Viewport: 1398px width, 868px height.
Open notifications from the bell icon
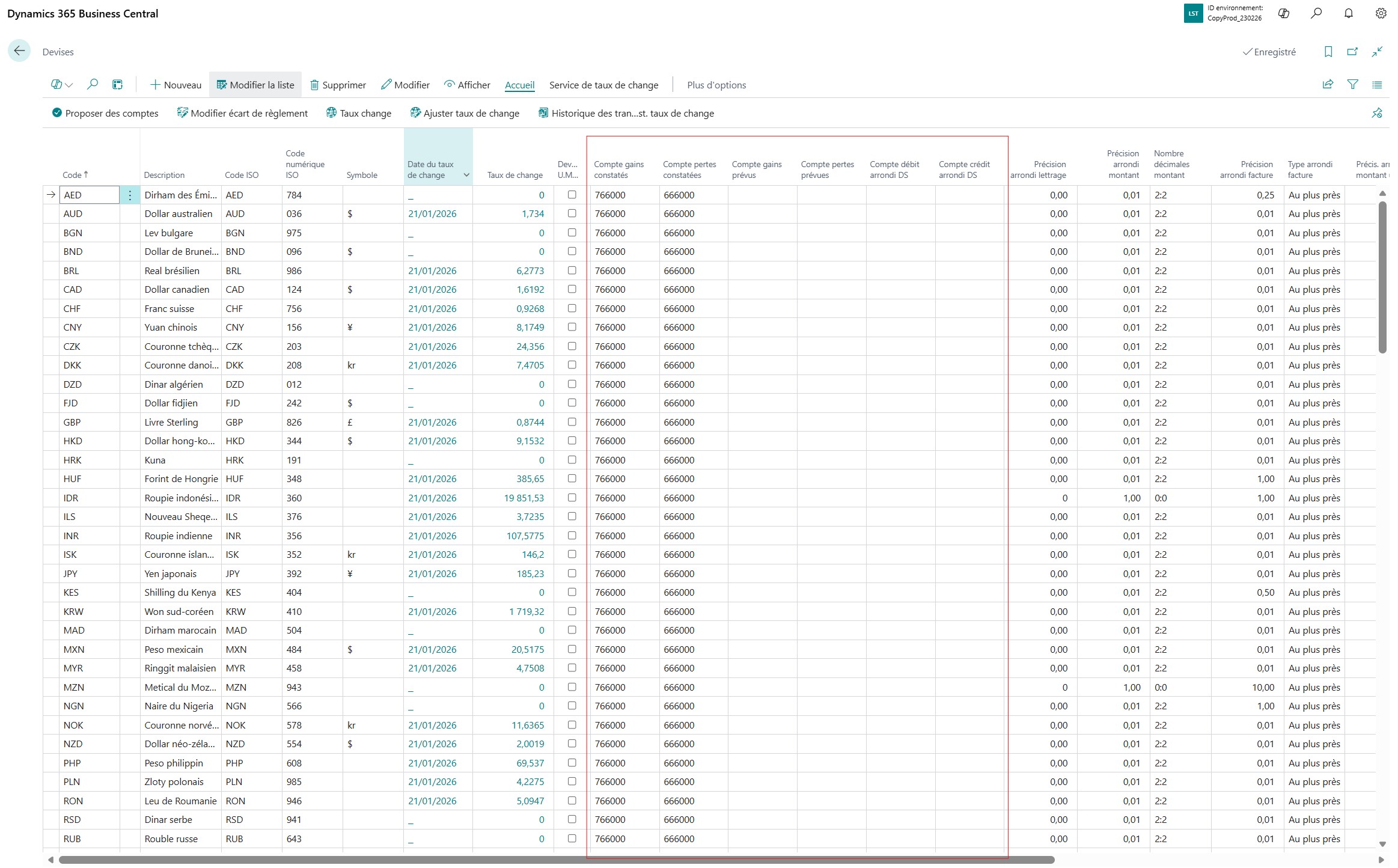tap(1348, 13)
